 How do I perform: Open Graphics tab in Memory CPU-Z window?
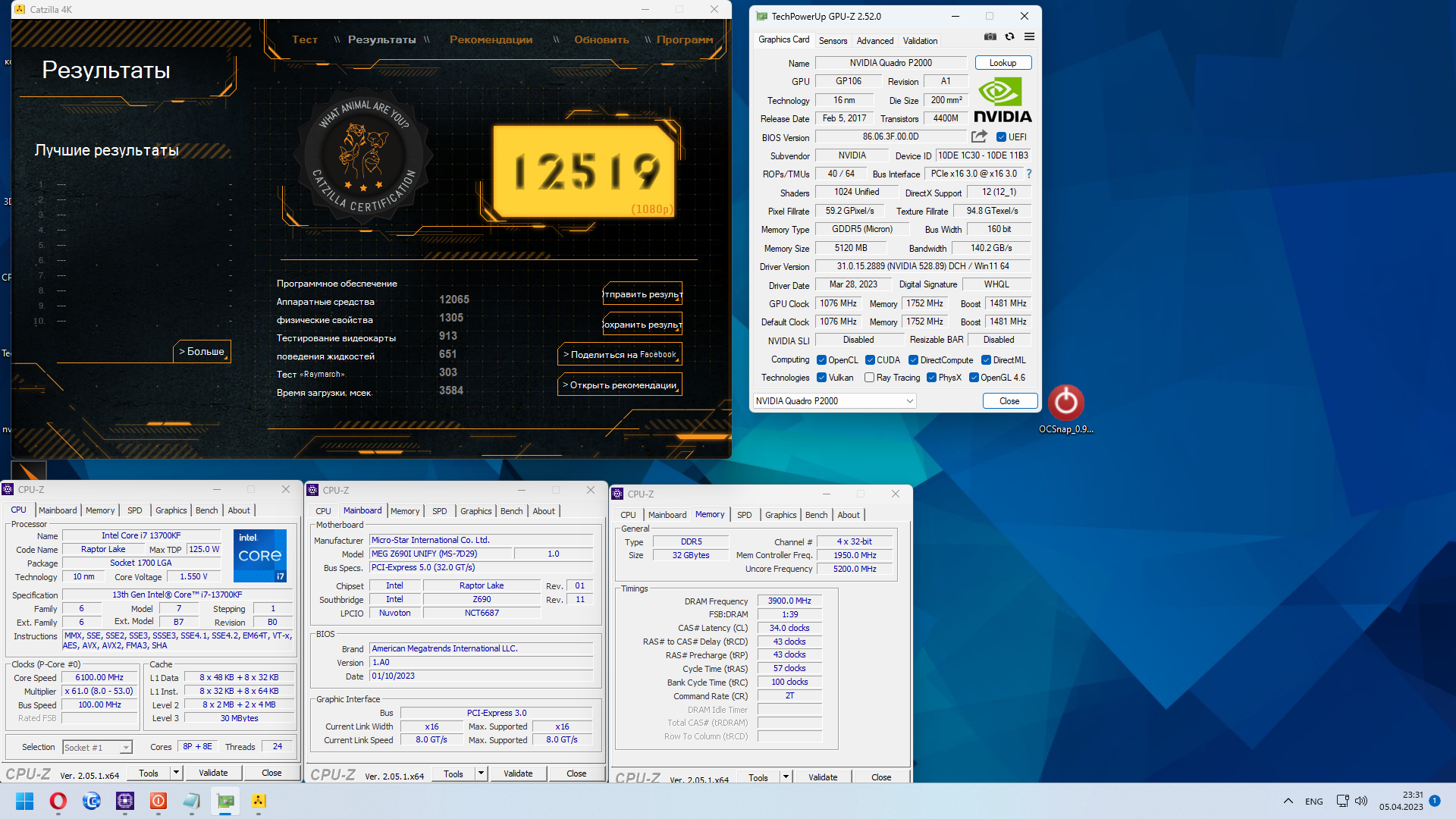(781, 515)
